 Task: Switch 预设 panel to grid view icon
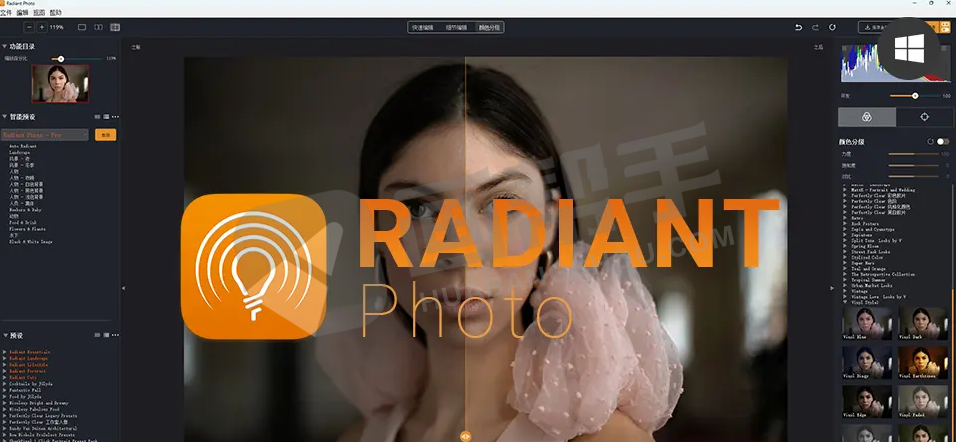tap(97, 335)
